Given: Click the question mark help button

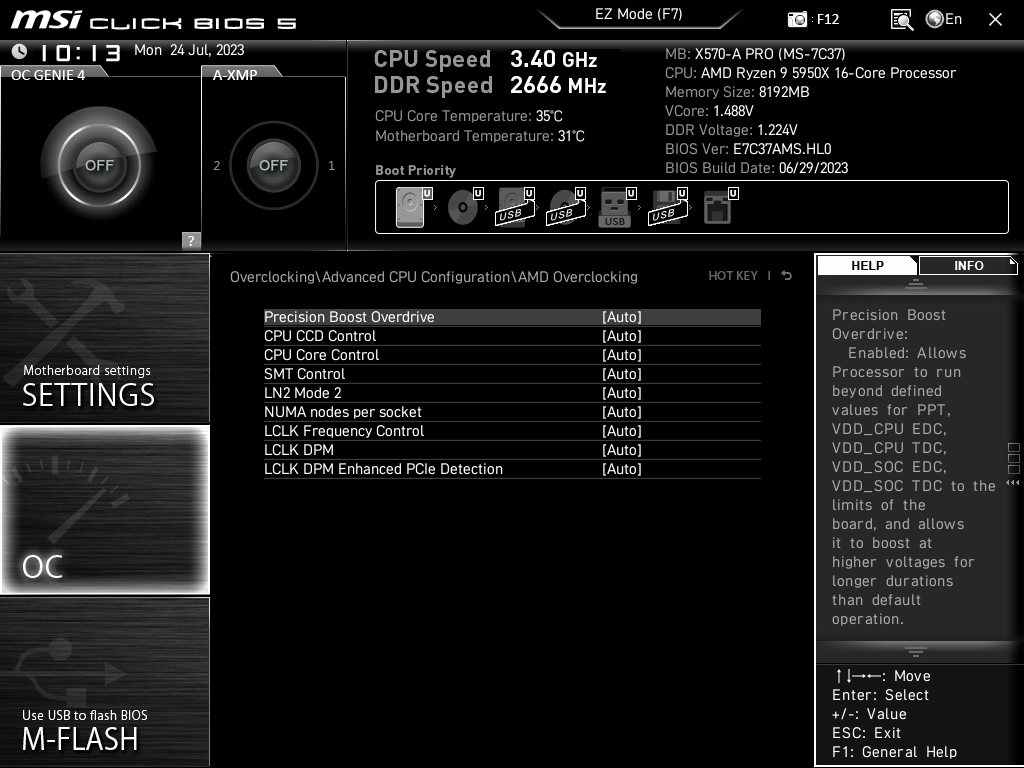Looking at the screenshot, I should point(189,240).
